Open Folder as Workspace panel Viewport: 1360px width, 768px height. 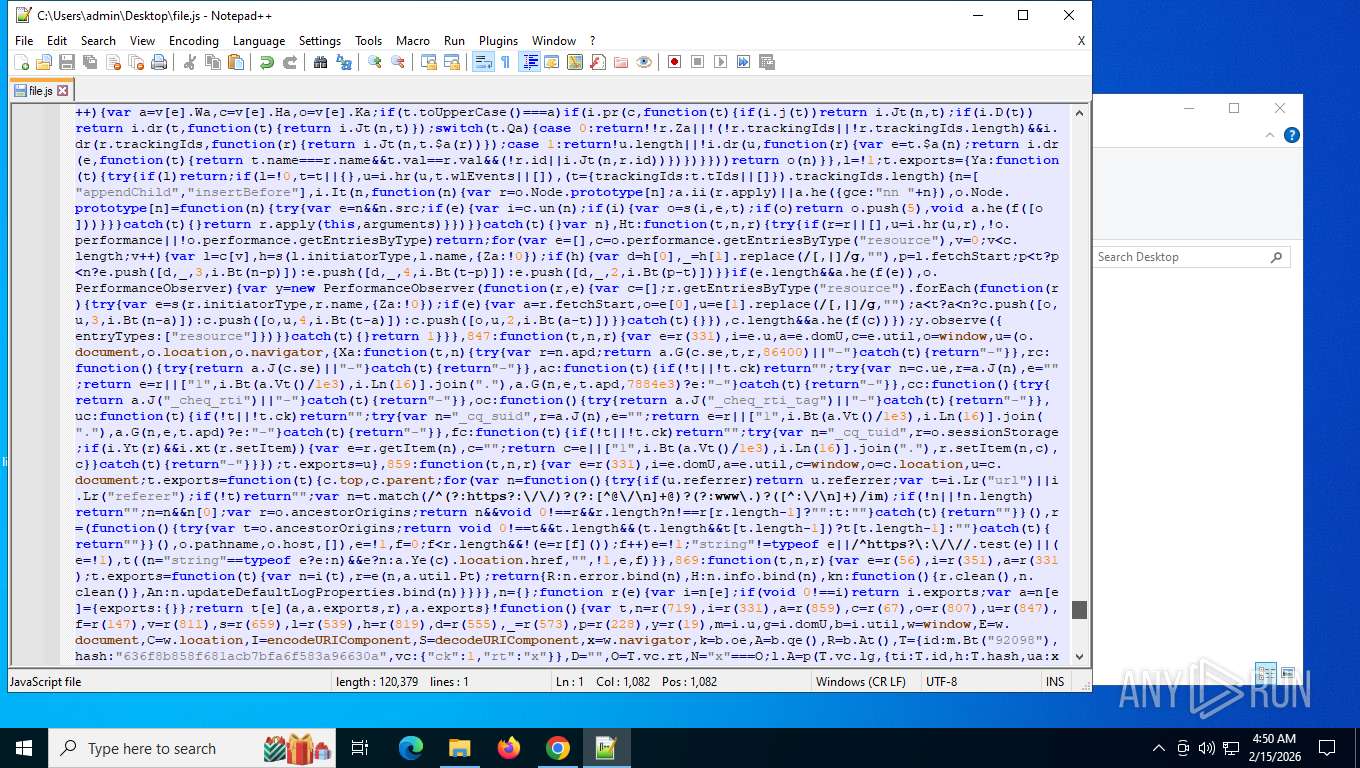[620, 62]
